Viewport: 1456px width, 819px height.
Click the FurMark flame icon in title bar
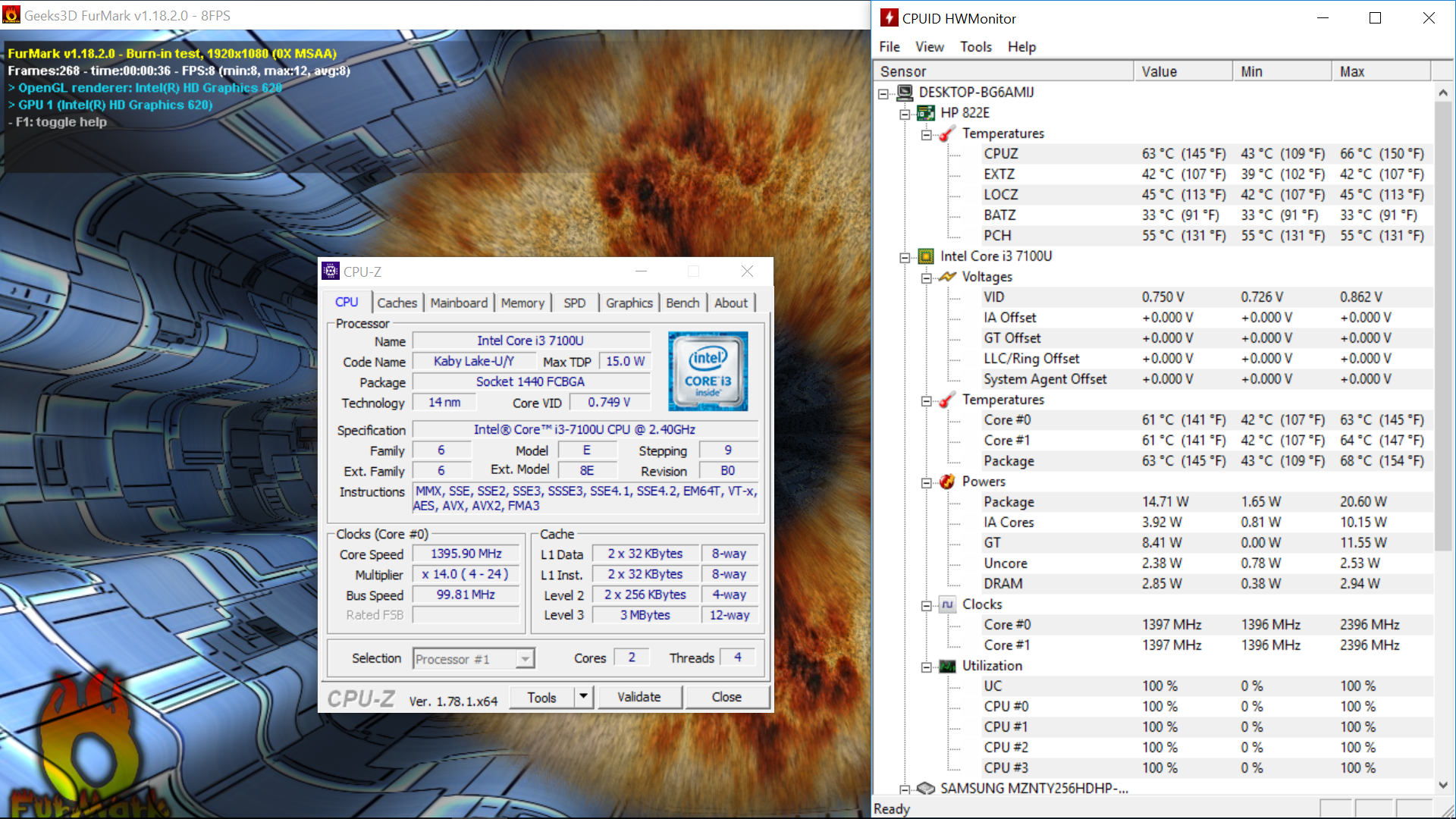point(11,15)
